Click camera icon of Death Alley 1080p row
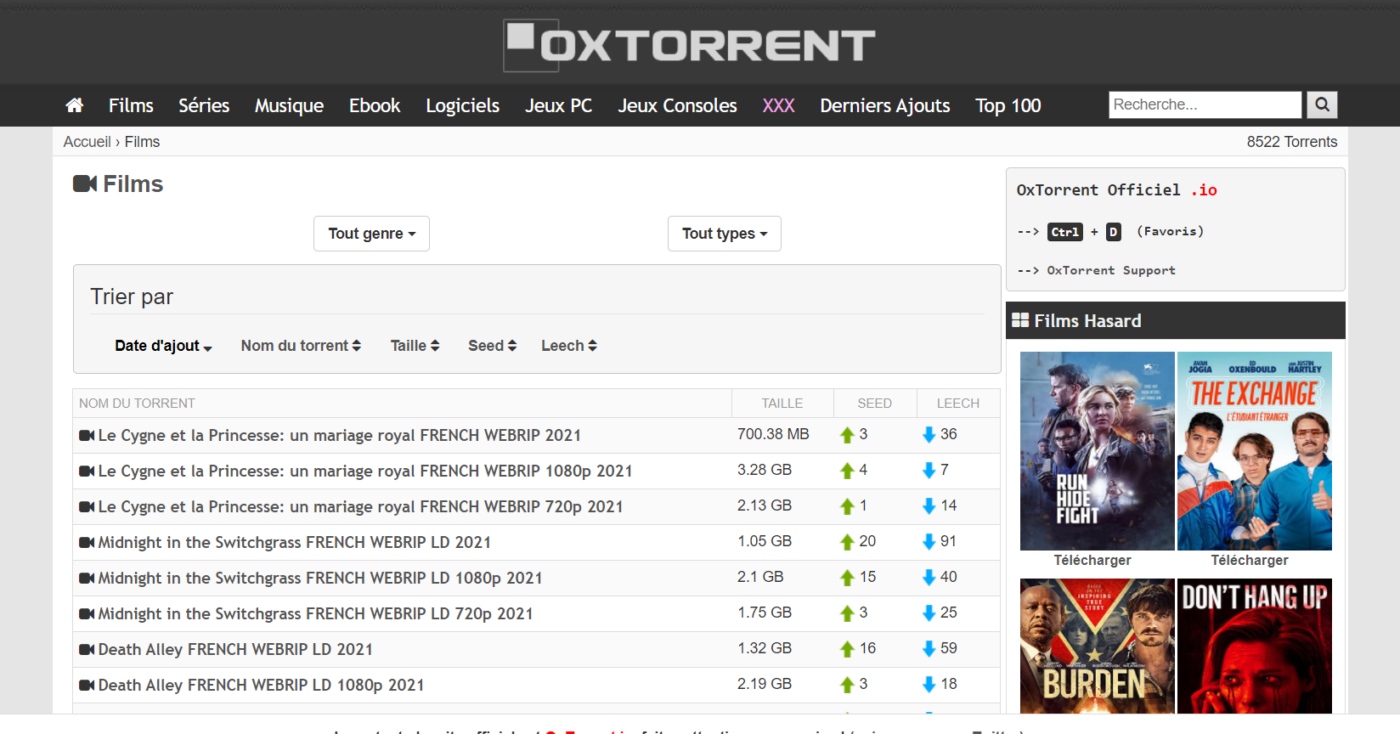This screenshot has width=1400, height=734. [86, 685]
